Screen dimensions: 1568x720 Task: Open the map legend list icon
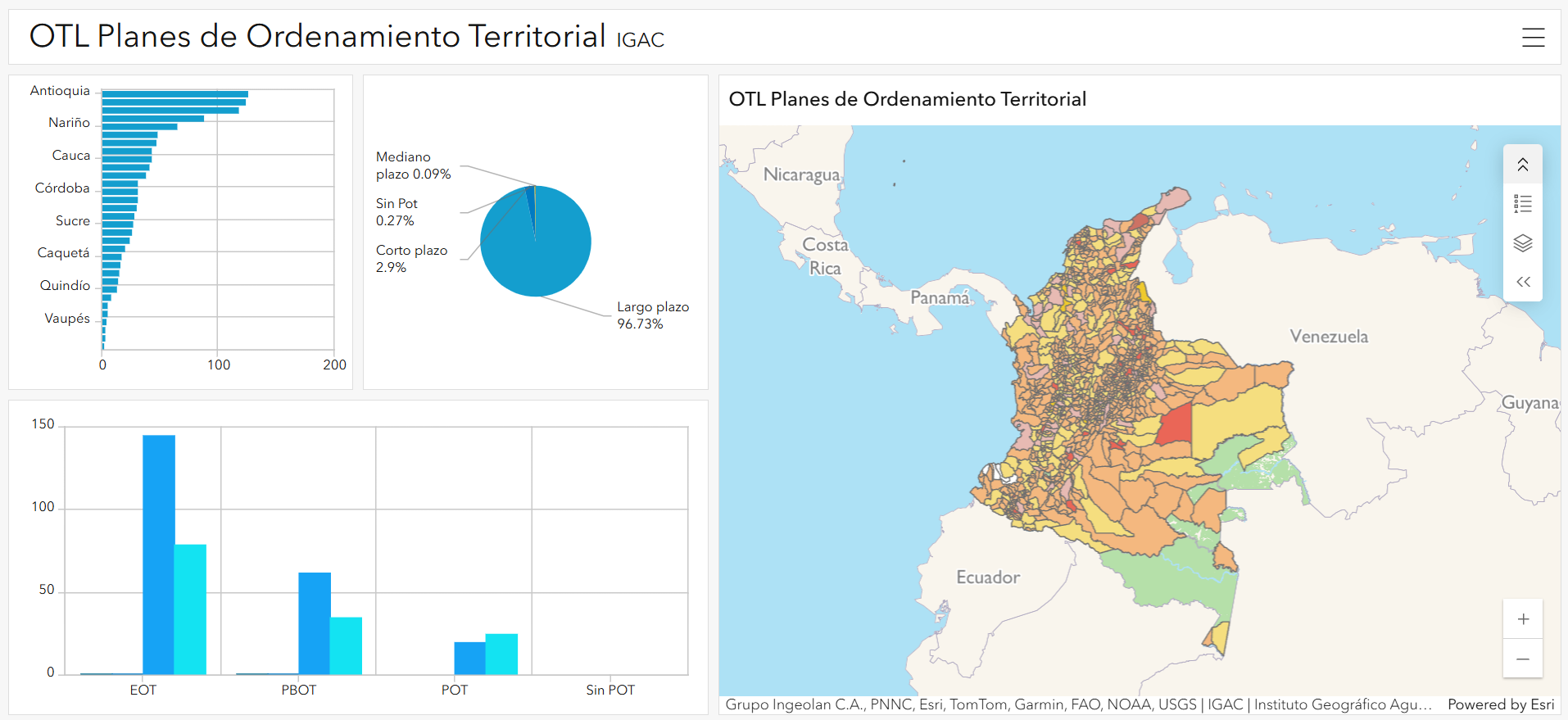1522,204
